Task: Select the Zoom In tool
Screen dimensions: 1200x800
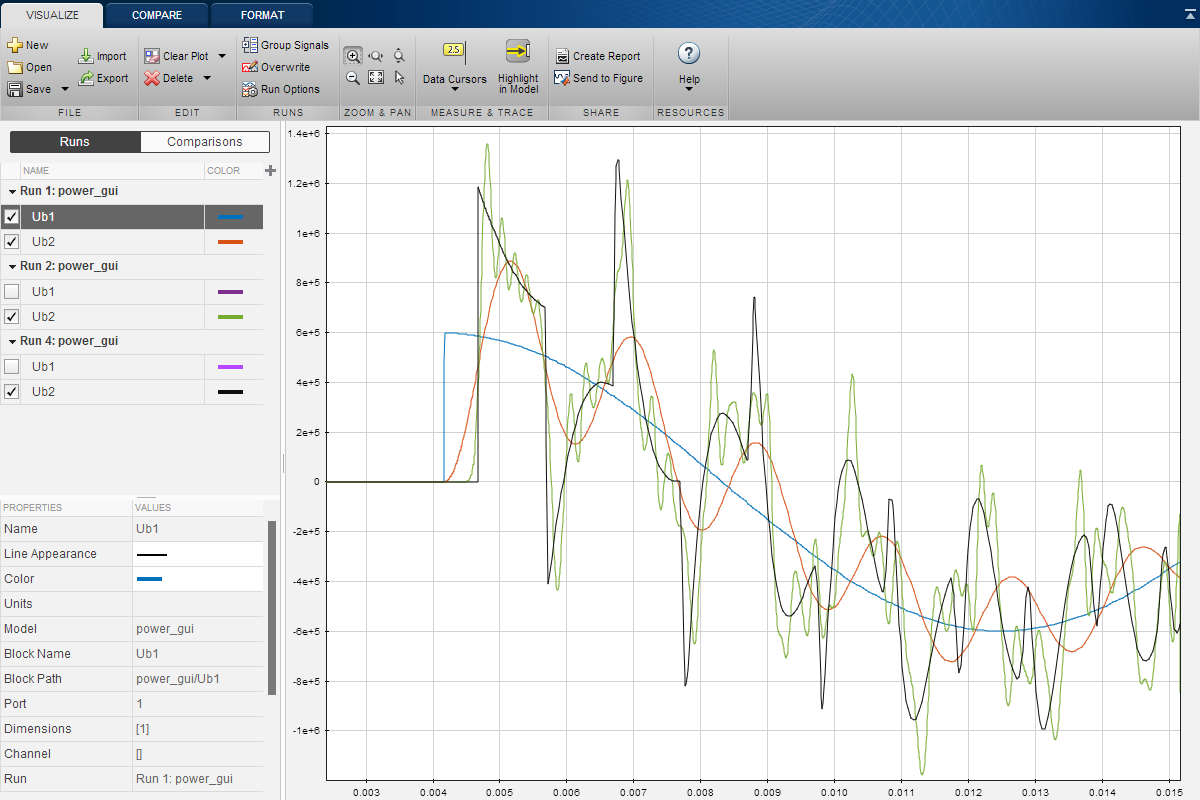Action: pos(353,55)
